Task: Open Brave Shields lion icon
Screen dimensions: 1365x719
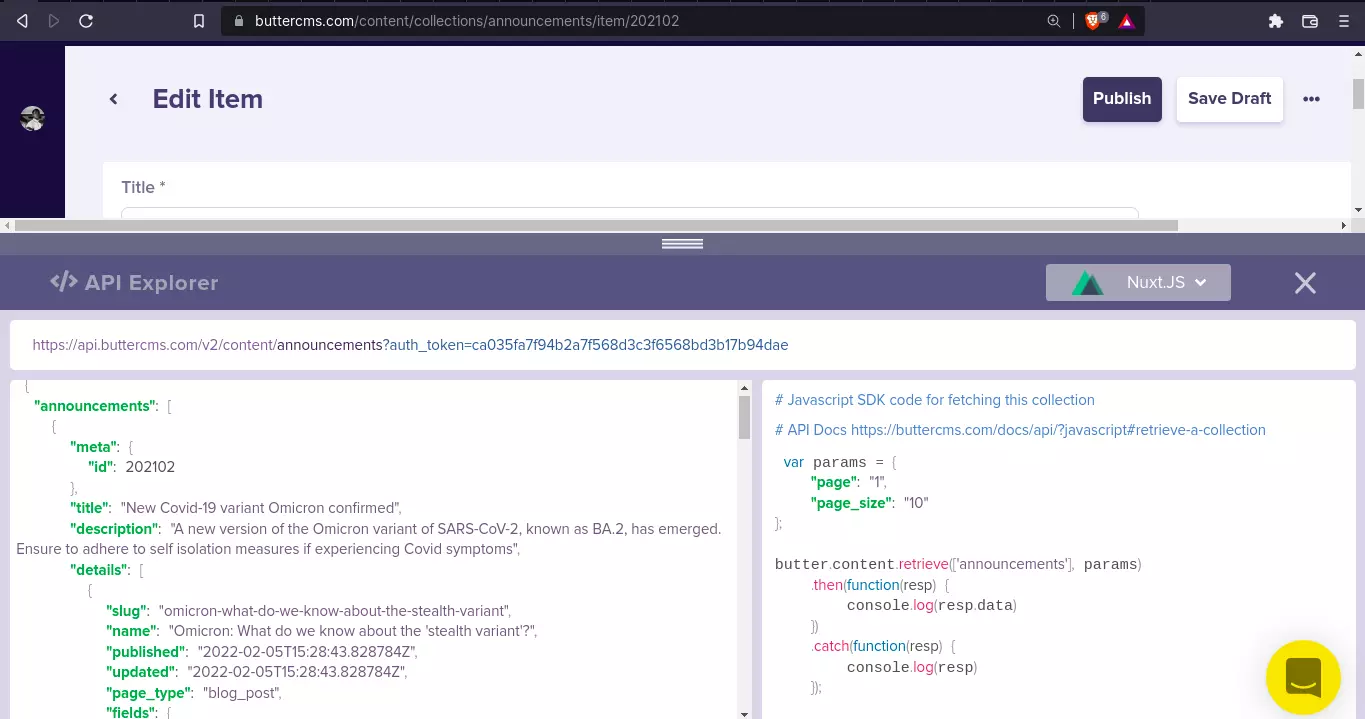Action: (1095, 20)
